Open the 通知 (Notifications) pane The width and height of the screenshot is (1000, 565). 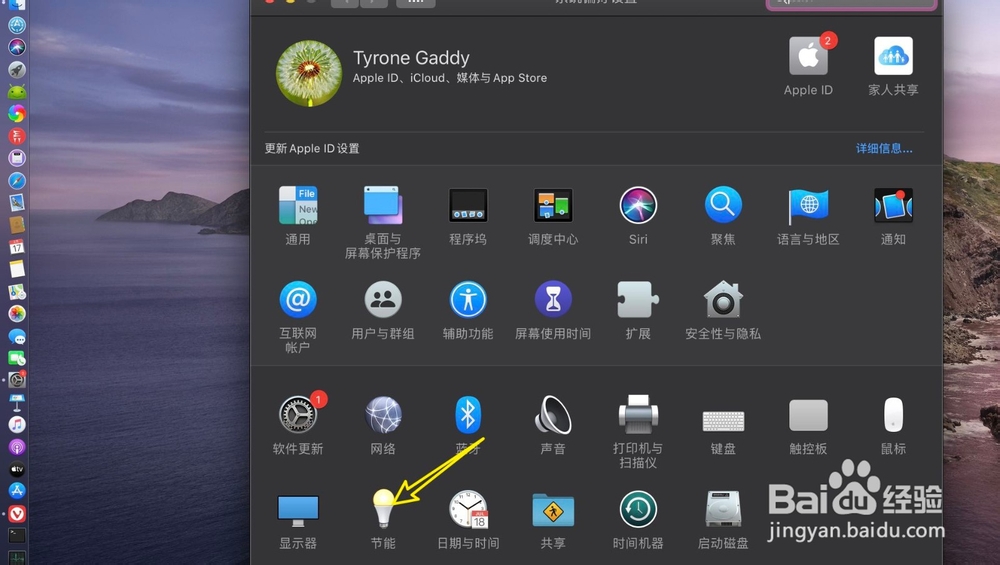coord(893,205)
